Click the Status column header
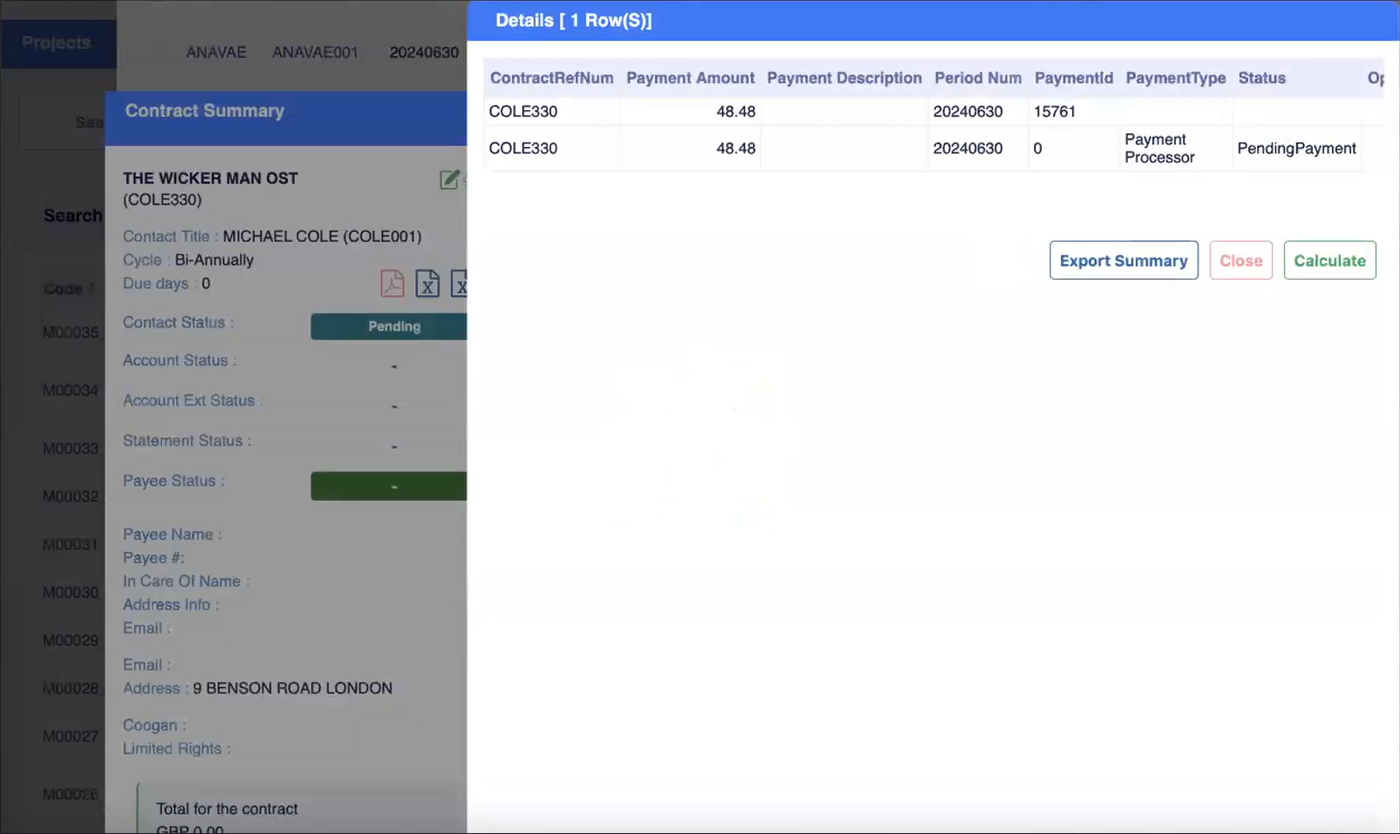The image size is (1400, 834). pos(1261,78)
